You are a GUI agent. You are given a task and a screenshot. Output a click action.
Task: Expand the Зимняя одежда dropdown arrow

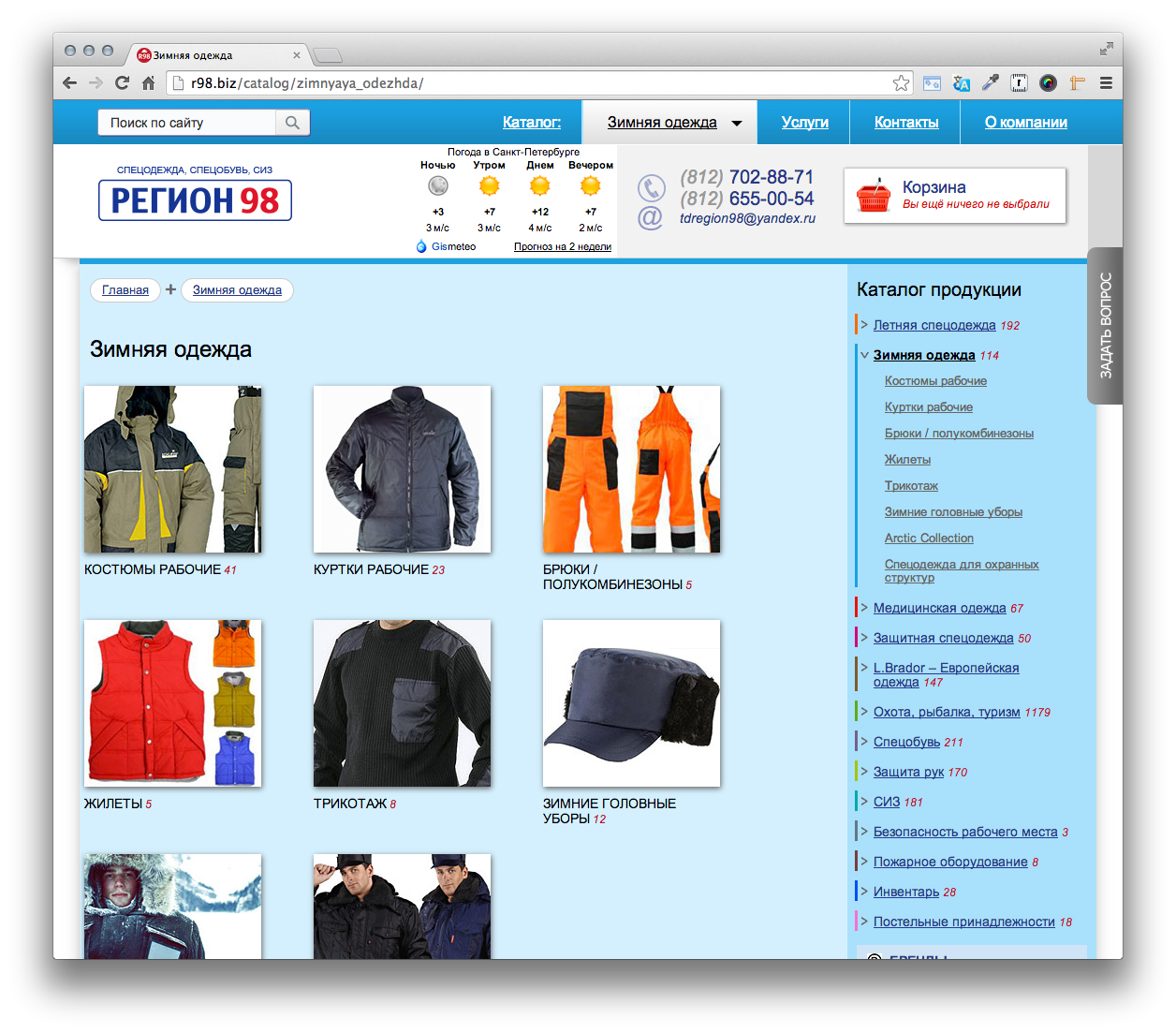[737, 124]
